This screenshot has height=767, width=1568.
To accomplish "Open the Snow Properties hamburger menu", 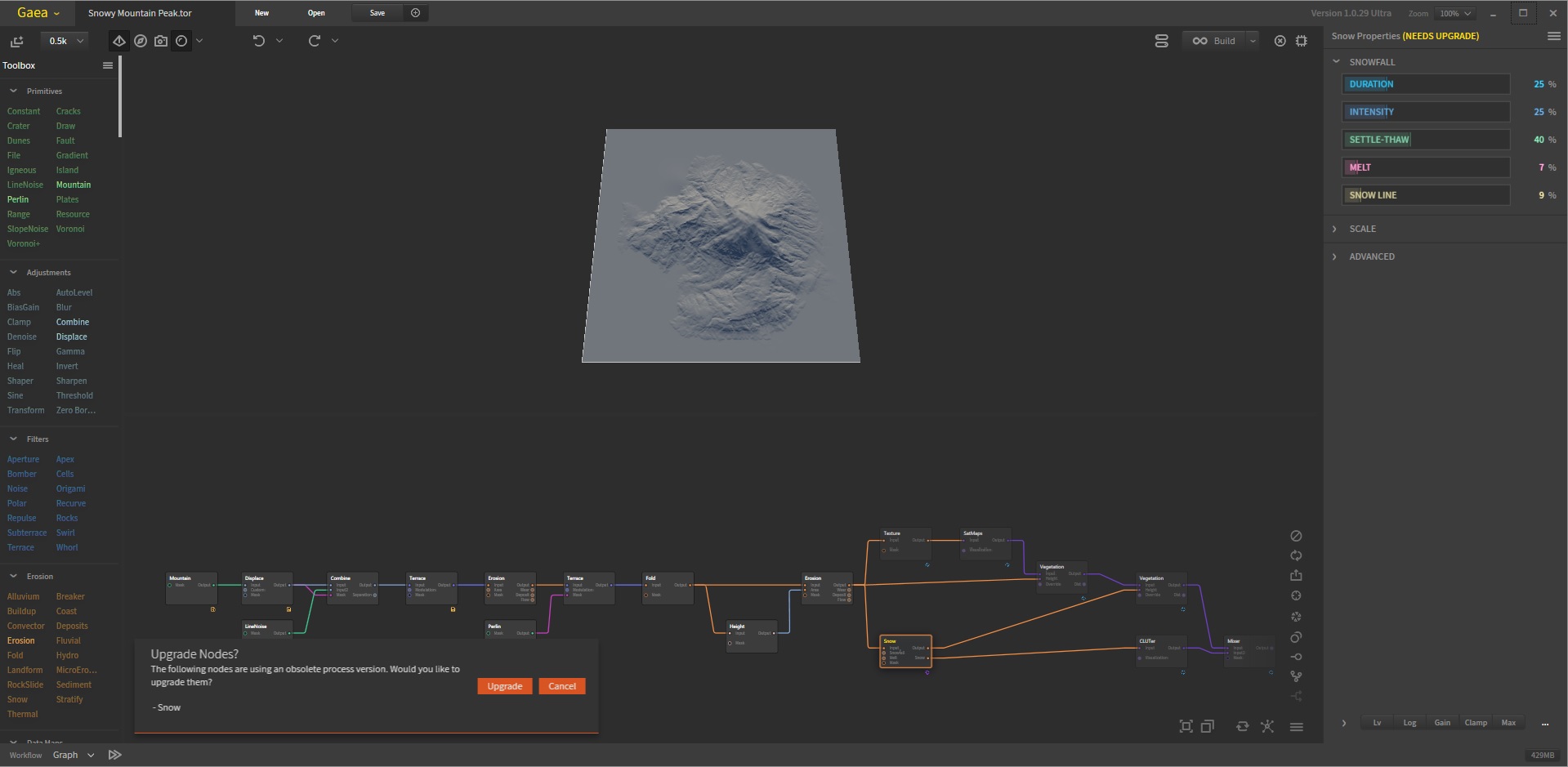I will click(x=1553, y=36).
